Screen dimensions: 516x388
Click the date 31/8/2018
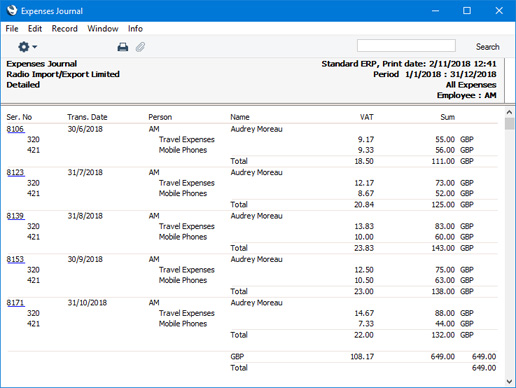point(85,216)
